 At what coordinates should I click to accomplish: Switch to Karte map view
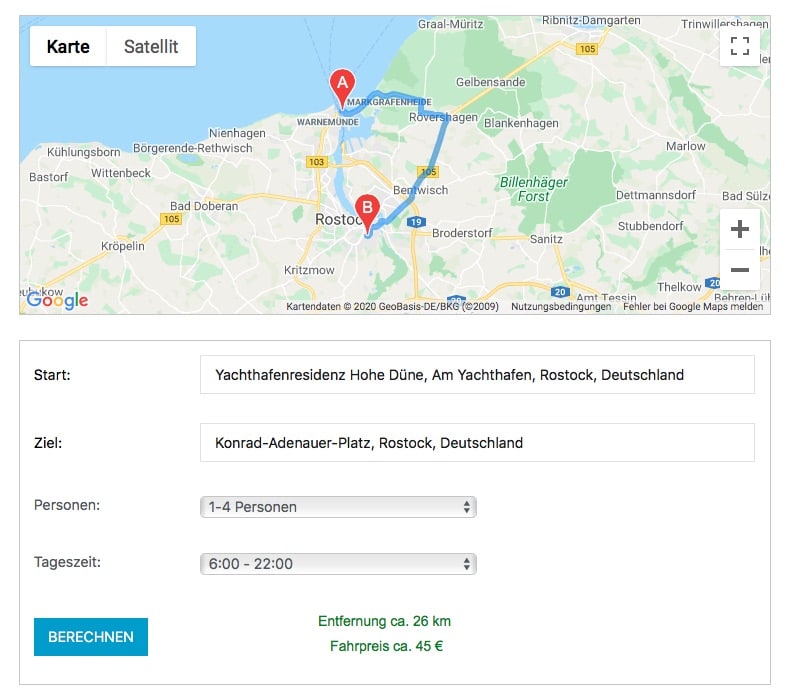tap(68, 46)
